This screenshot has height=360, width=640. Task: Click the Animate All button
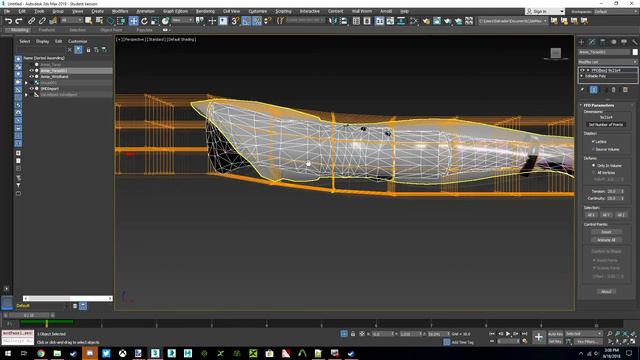(606, 240)
